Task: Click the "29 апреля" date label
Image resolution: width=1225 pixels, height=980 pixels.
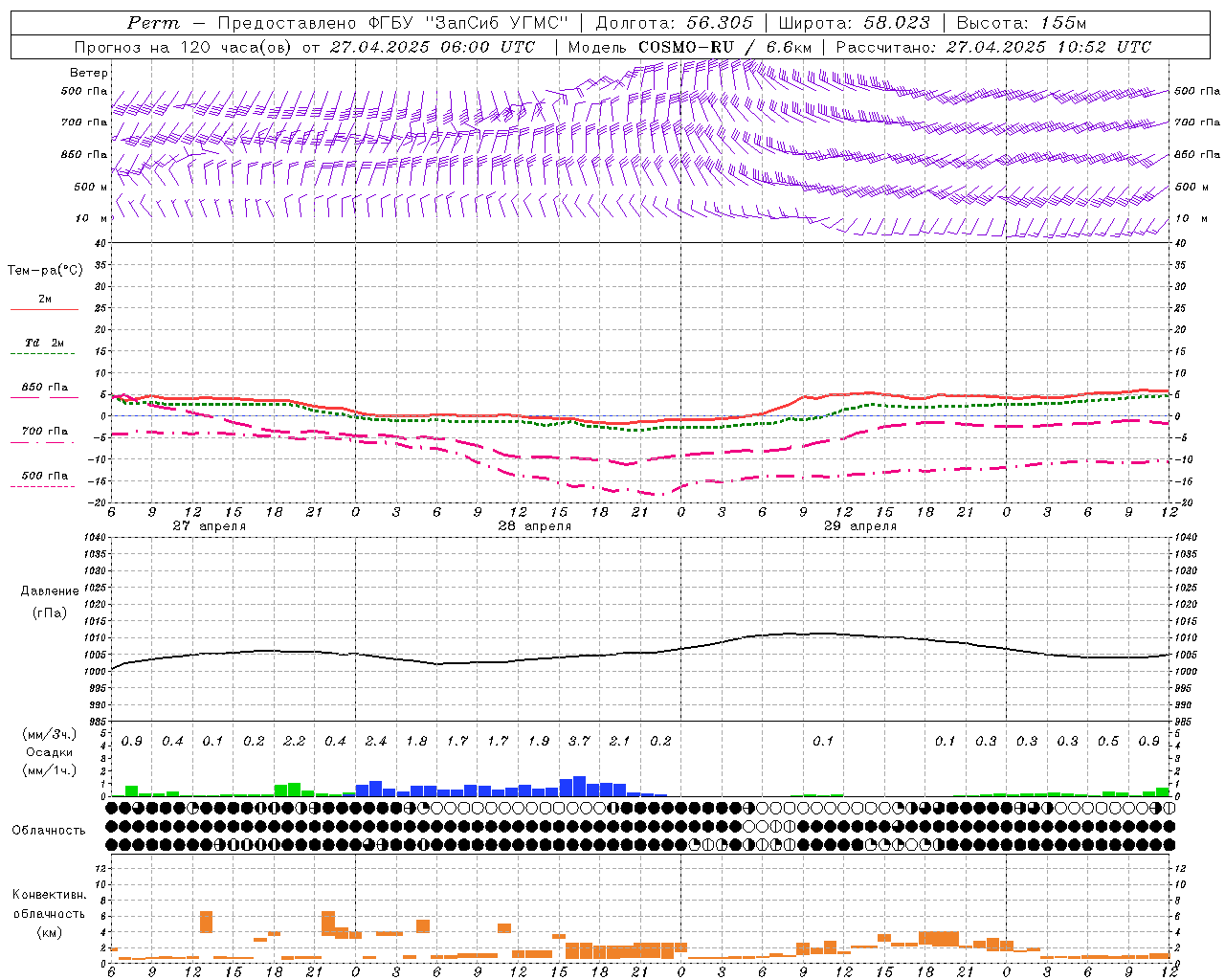Action: click(859, 526)
